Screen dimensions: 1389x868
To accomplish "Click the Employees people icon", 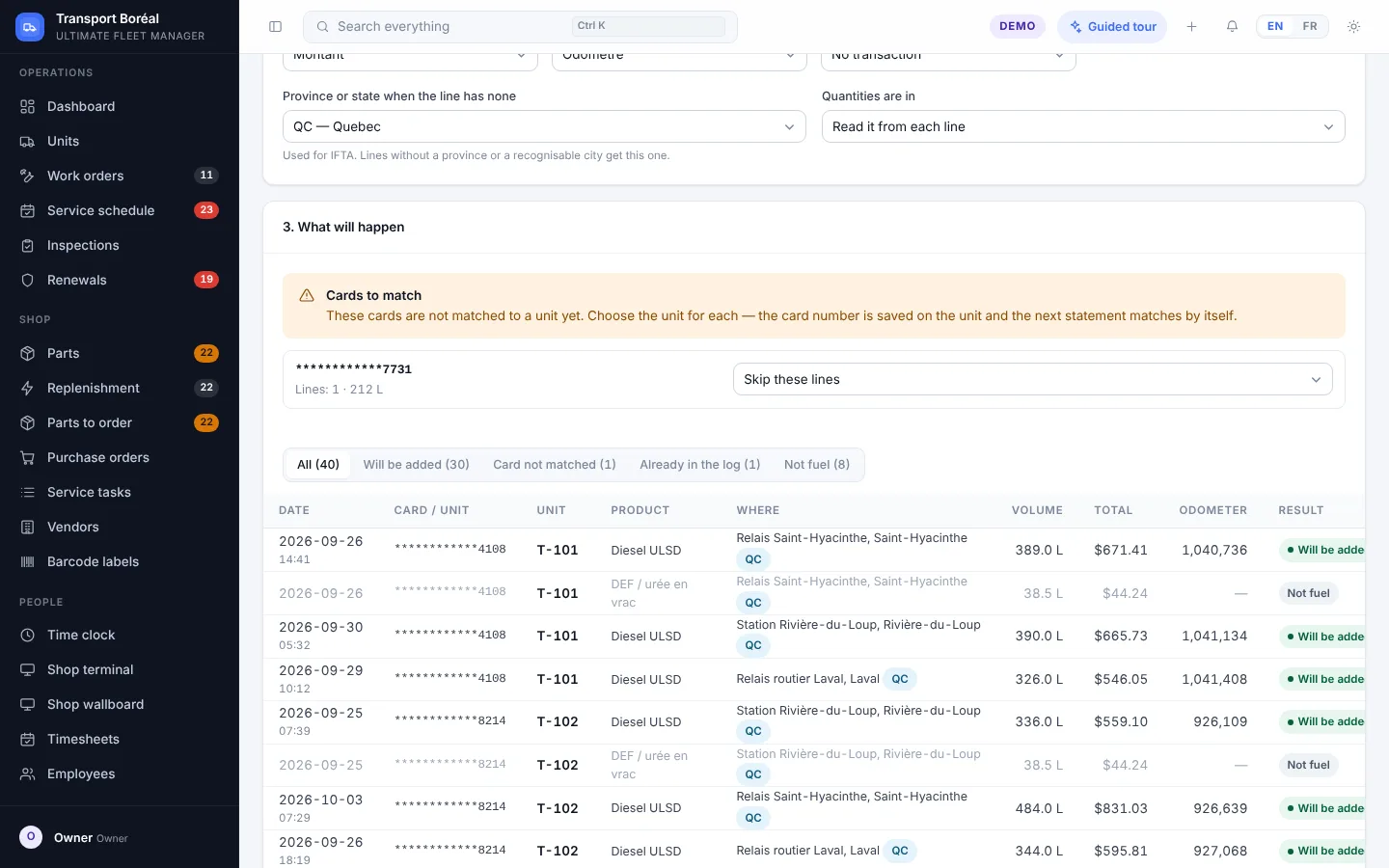I will point(28,773).
